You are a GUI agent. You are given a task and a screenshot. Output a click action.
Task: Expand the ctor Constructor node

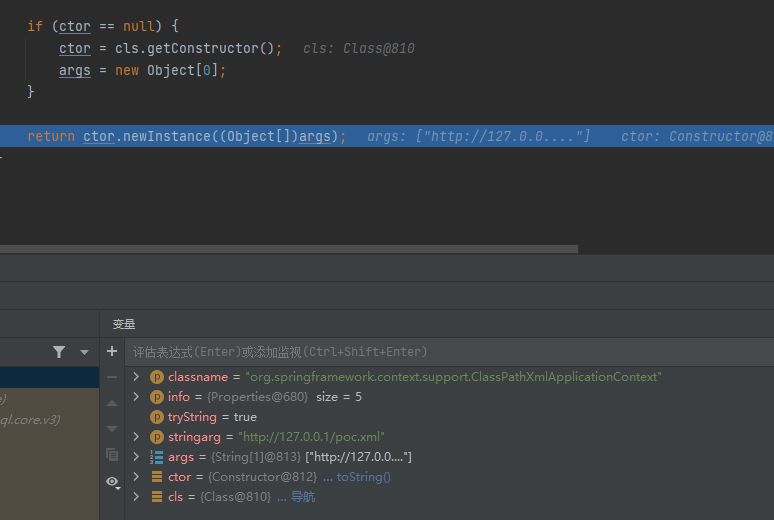click(136, 477)
